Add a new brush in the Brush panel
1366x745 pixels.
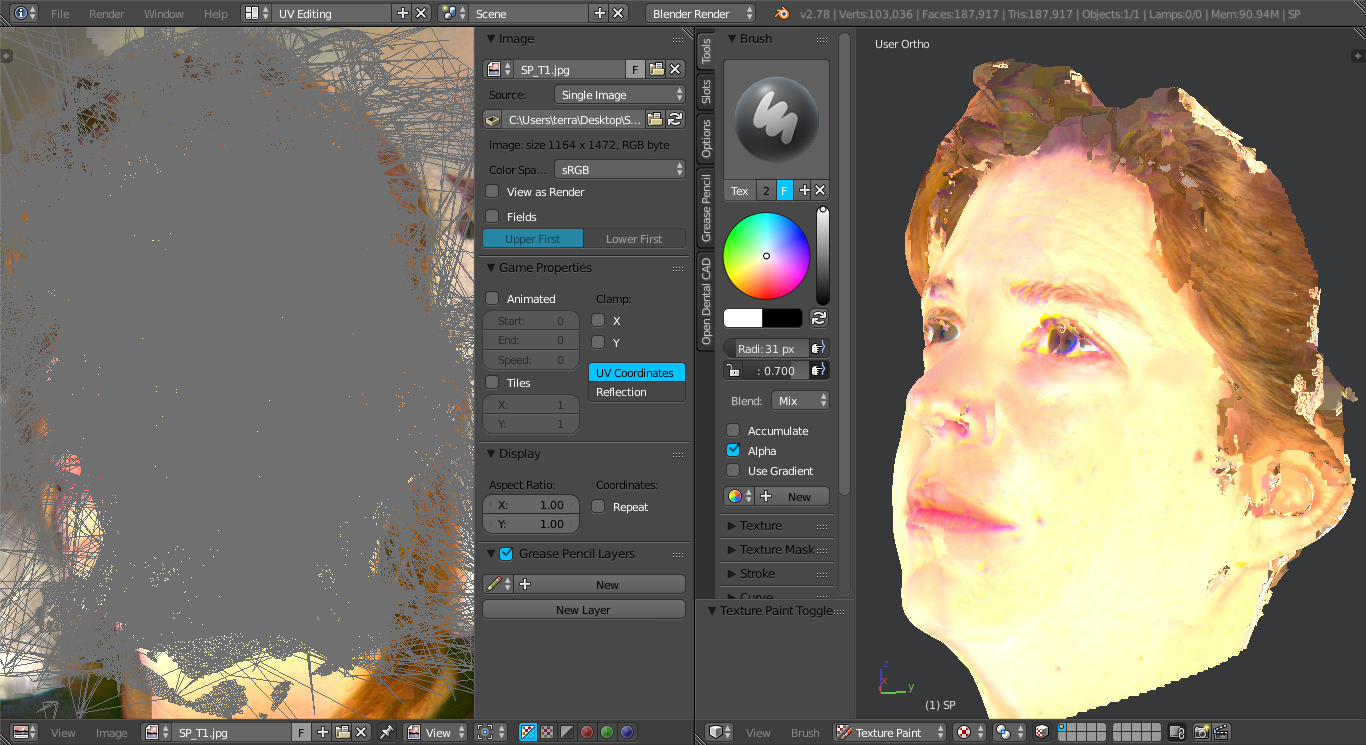coord(804,190)
